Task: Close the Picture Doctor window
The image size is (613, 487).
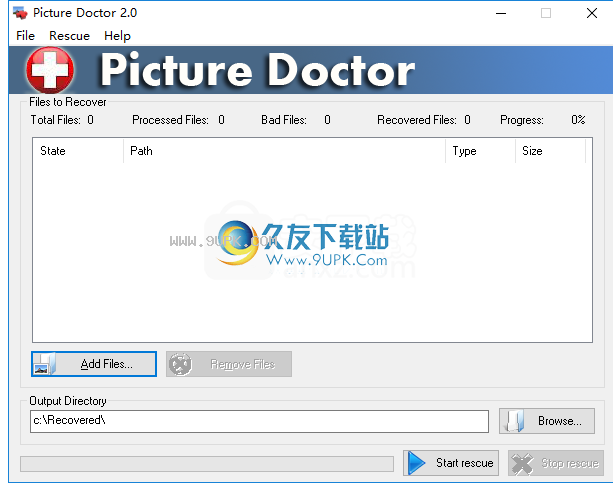Action: pyautogui.click(x=592, y=13)
